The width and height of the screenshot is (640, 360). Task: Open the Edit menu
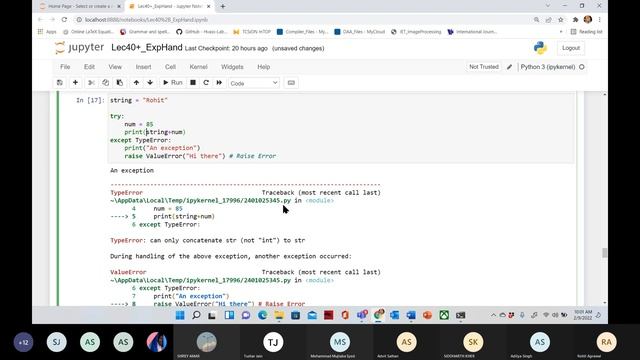click(x=89, y=67)
